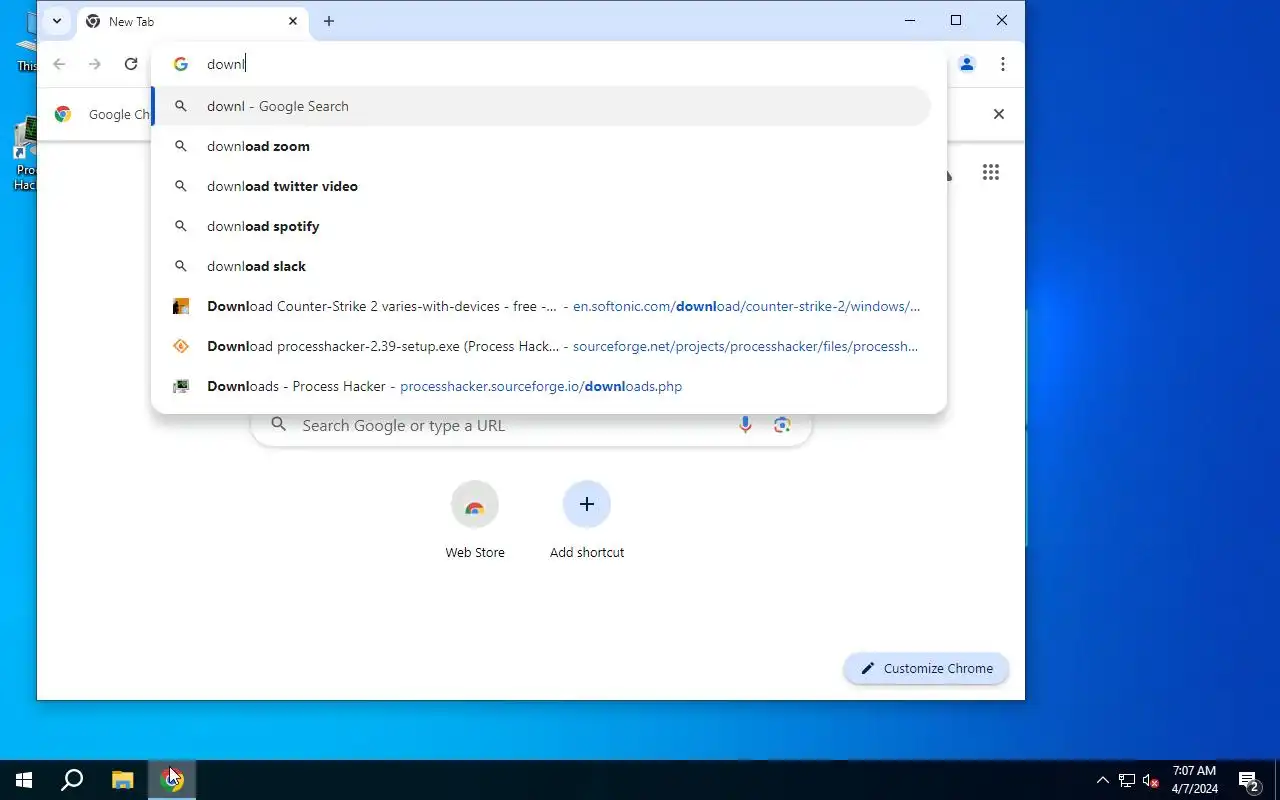Close the New Tab tab
This screenshot has width=1280, height=800.
click(293, 21)
